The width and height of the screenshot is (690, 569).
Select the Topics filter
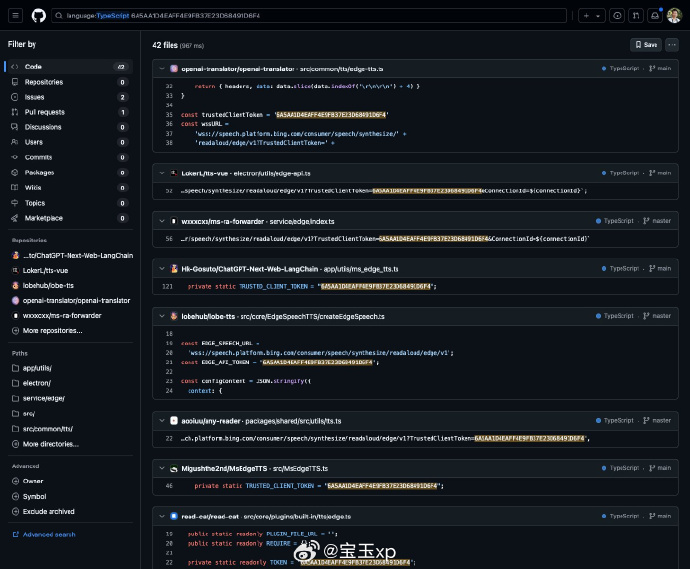point(70,203)
